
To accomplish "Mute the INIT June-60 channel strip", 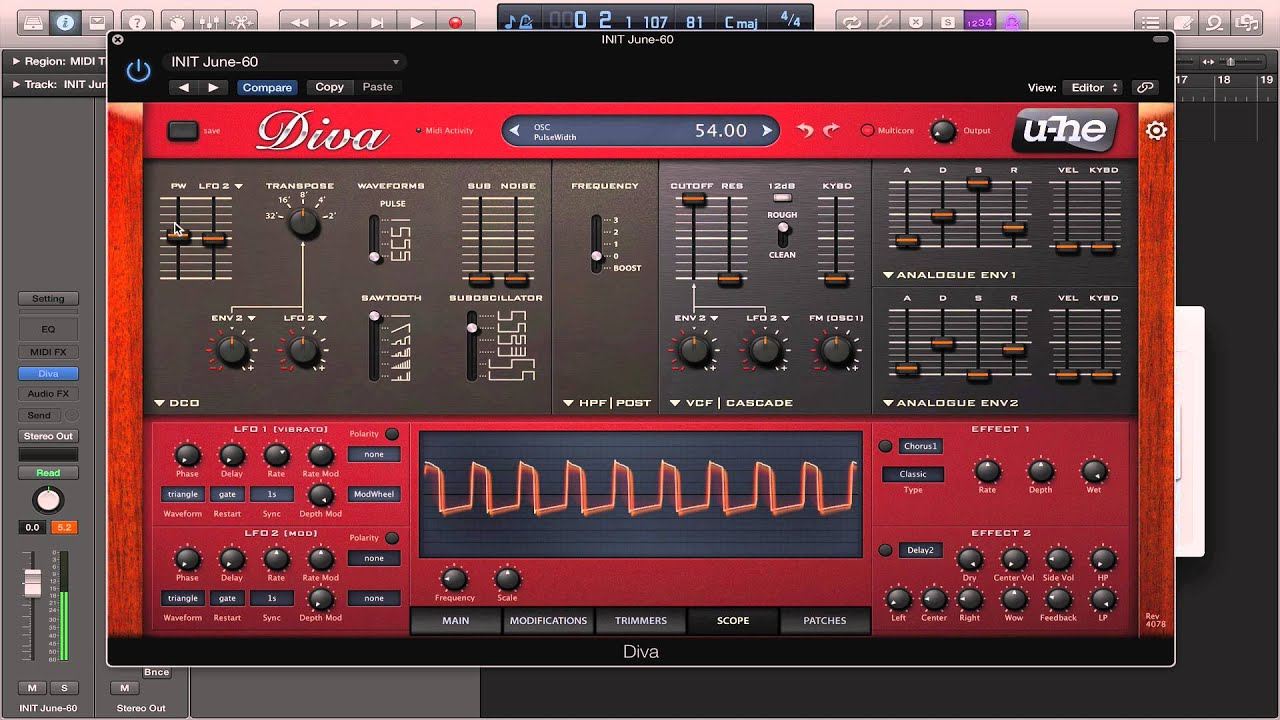I will tap(32, 688).
